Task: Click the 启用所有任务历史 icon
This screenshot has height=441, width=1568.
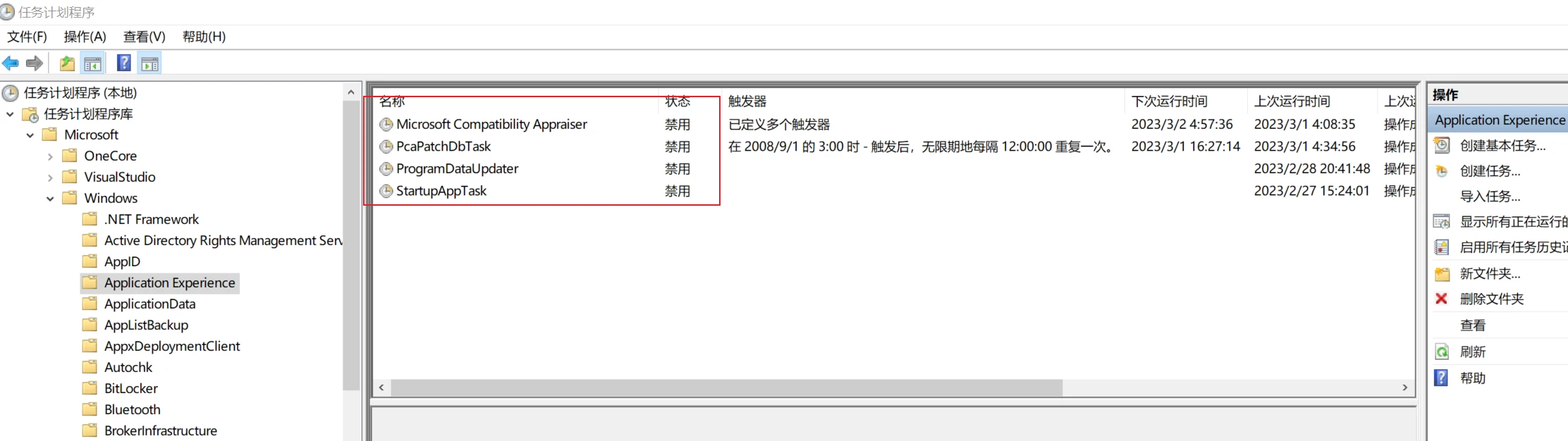Action: (x=1443, y=247)
